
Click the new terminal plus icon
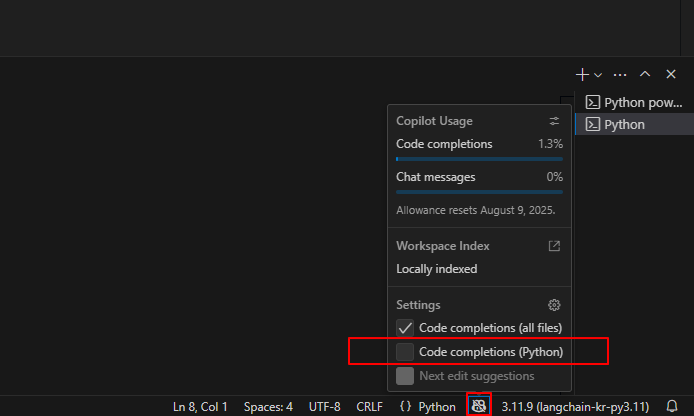pos(582,74)
